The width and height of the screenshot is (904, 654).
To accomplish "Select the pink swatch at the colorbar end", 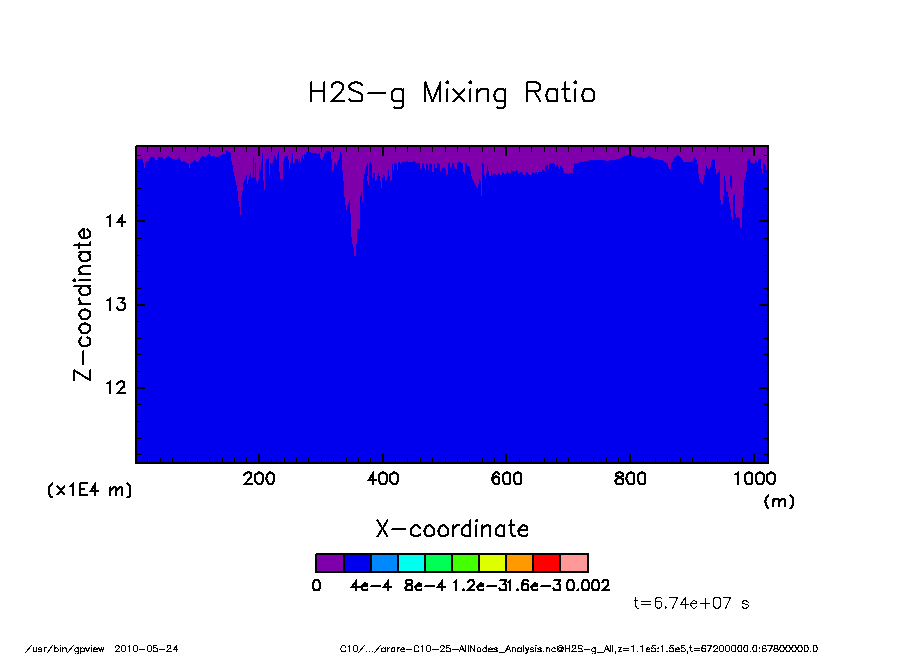I will (x=574, y=563).
